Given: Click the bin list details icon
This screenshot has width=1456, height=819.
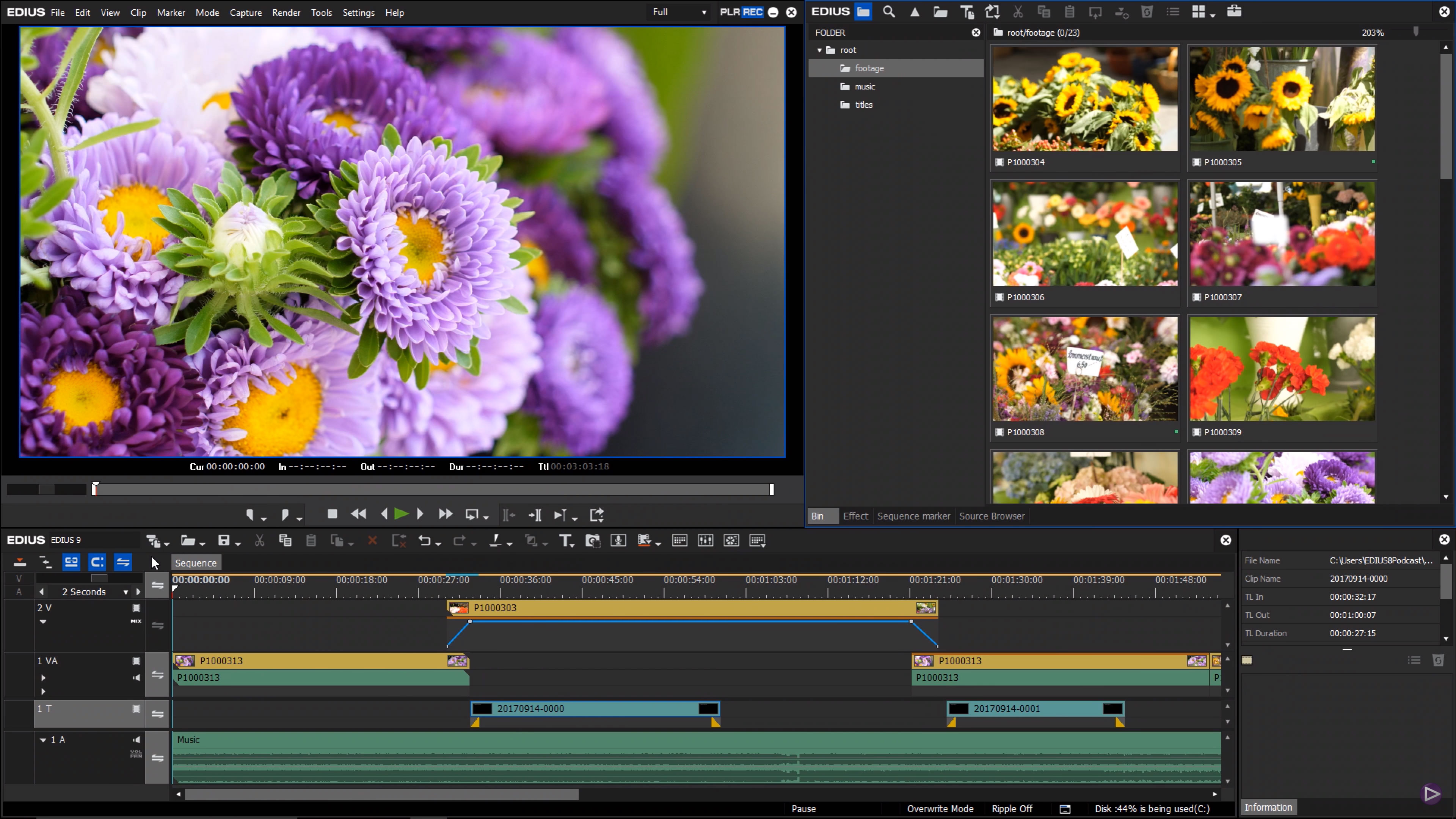Looking at the screenshot, I should coord(1173,12).
